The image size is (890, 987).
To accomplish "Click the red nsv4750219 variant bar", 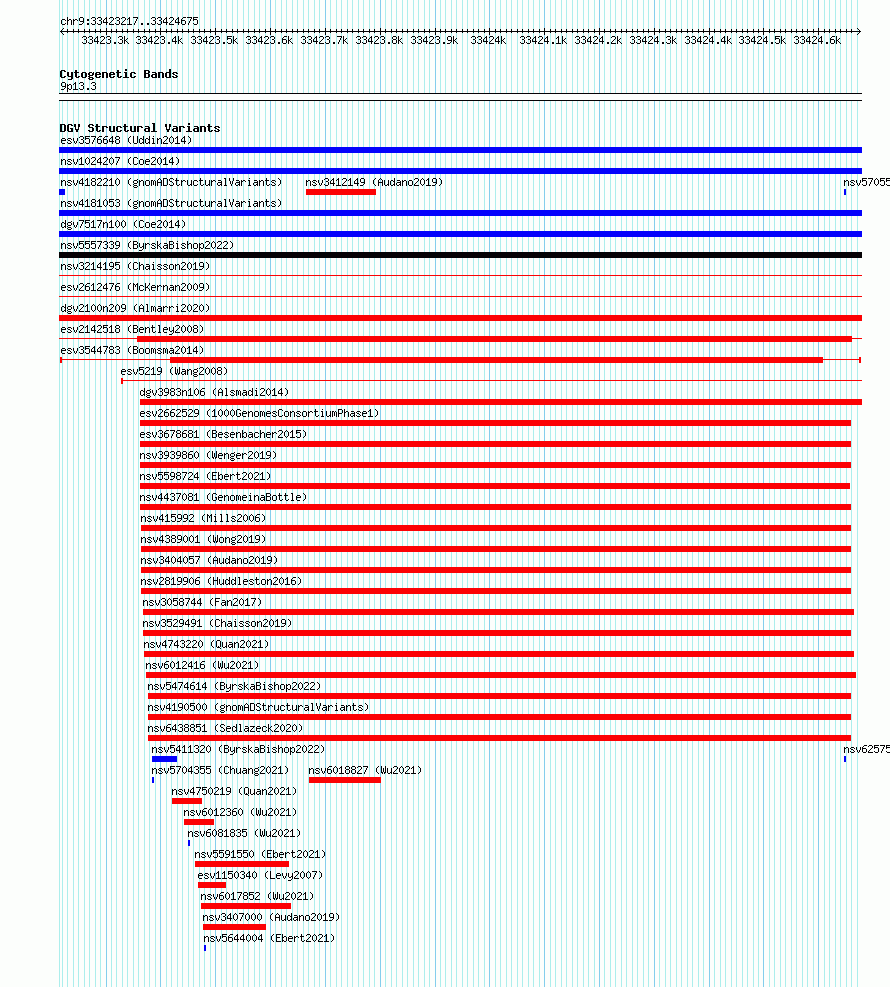I will tap(187, 801).
